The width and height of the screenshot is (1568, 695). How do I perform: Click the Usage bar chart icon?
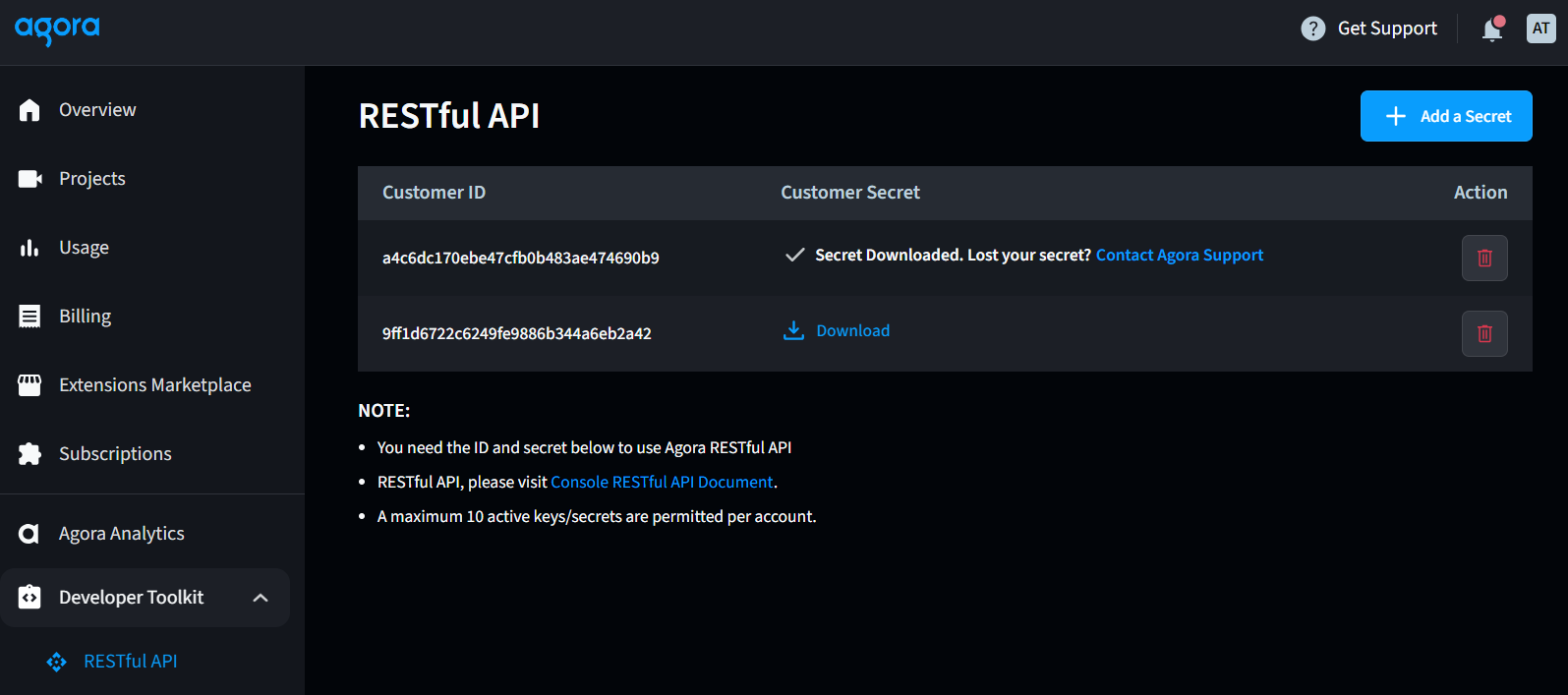click(29, 248)
